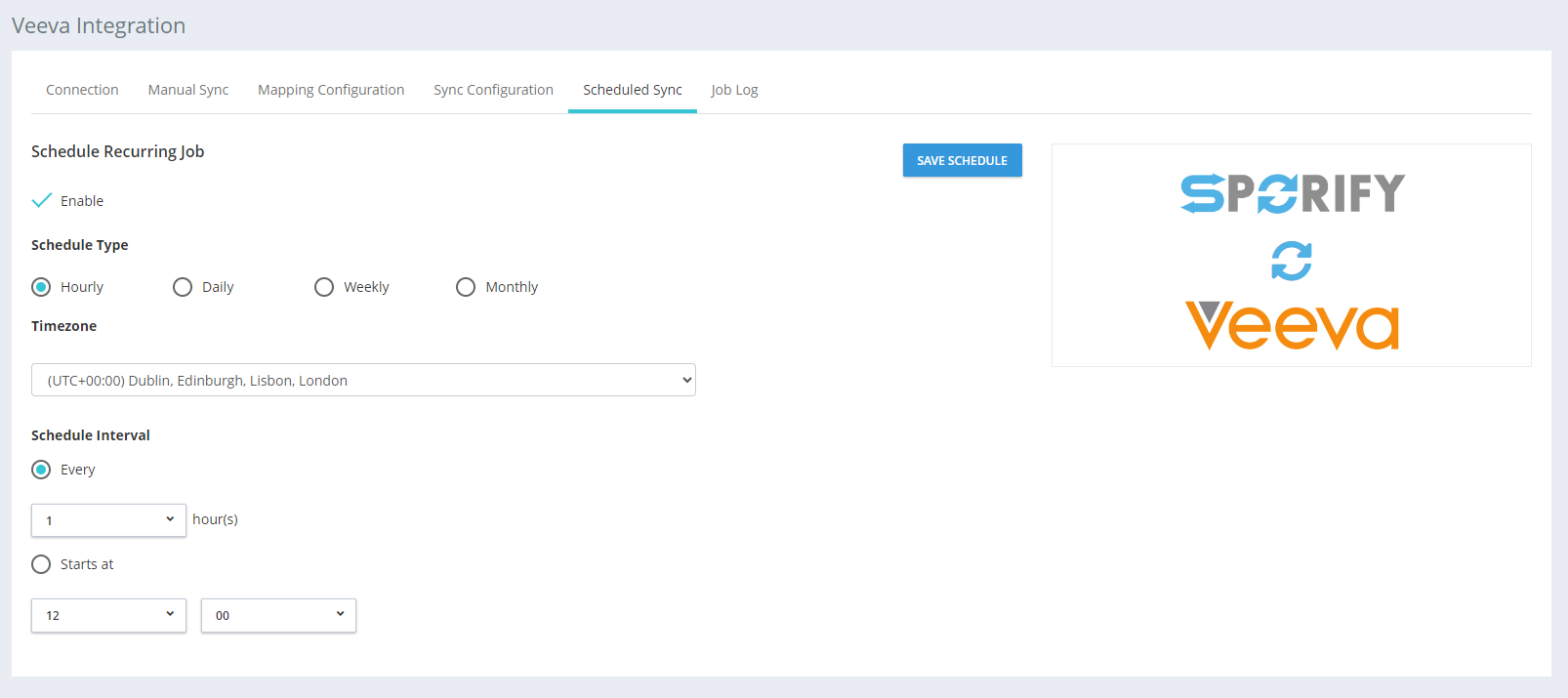
Task: Open the Sync Configuration tab
Action: [x=493, y=90]
